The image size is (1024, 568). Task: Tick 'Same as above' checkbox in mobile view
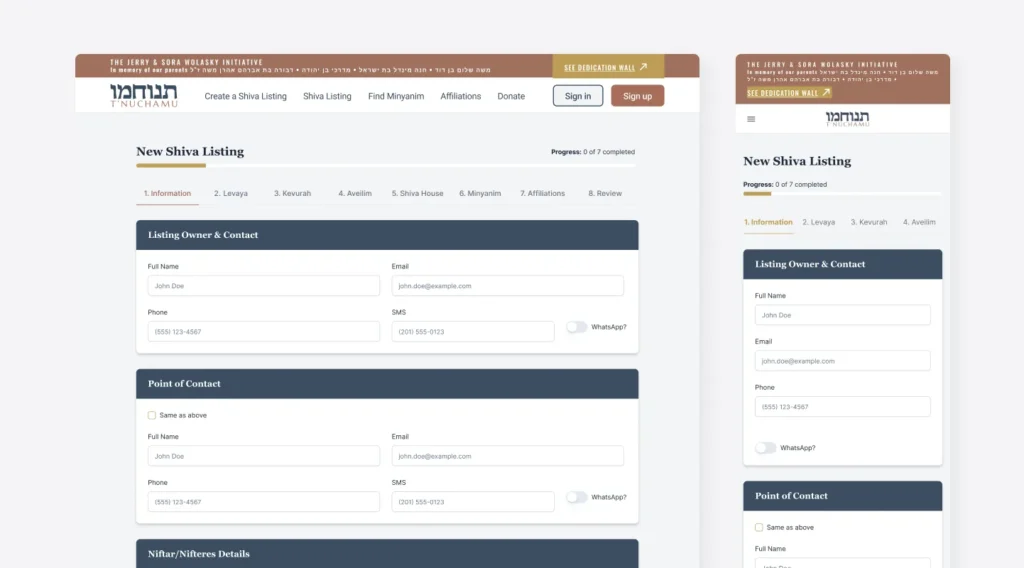(759, 527)
